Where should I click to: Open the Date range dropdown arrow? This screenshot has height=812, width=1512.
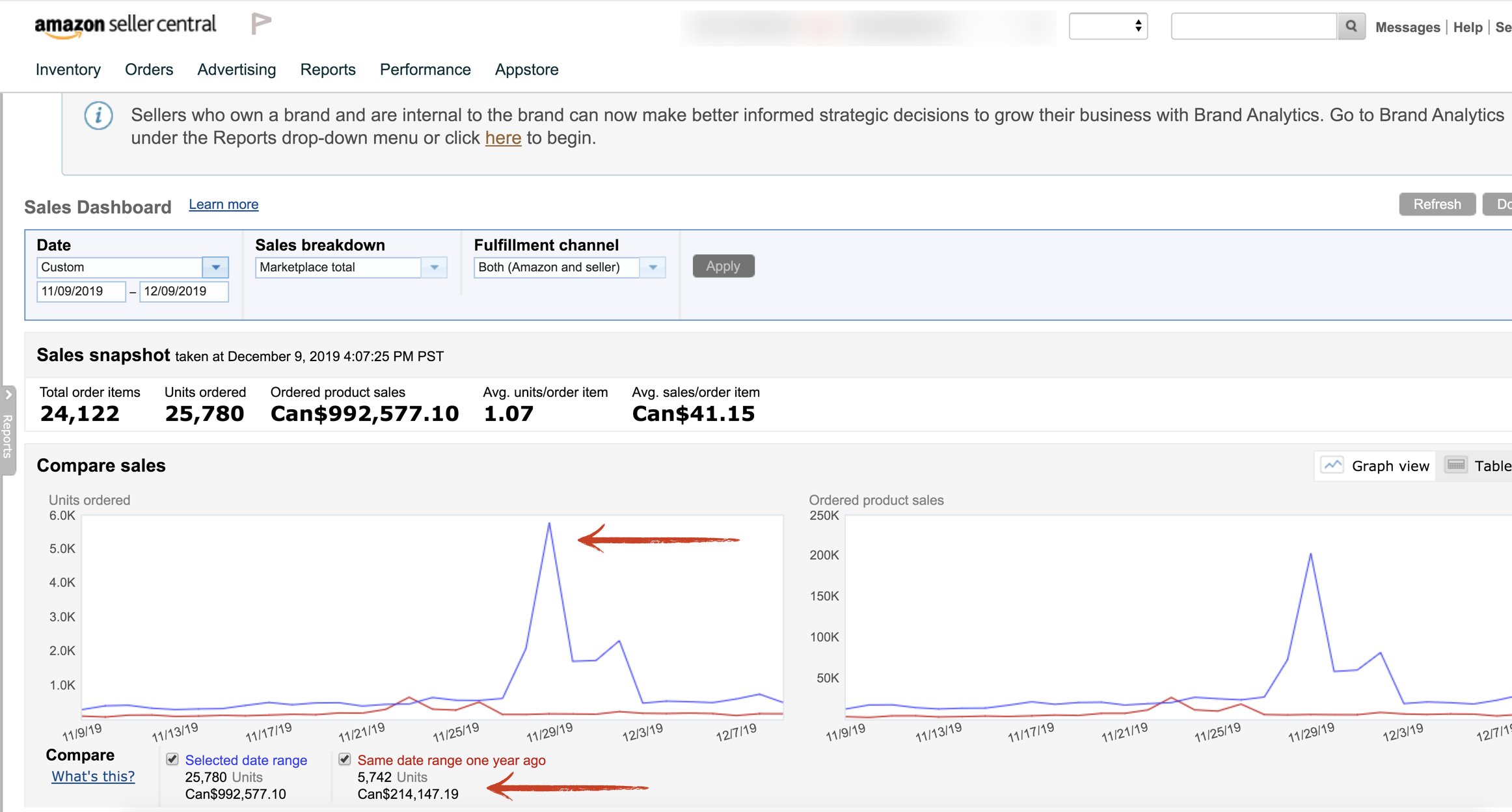(x=215, y=267)
